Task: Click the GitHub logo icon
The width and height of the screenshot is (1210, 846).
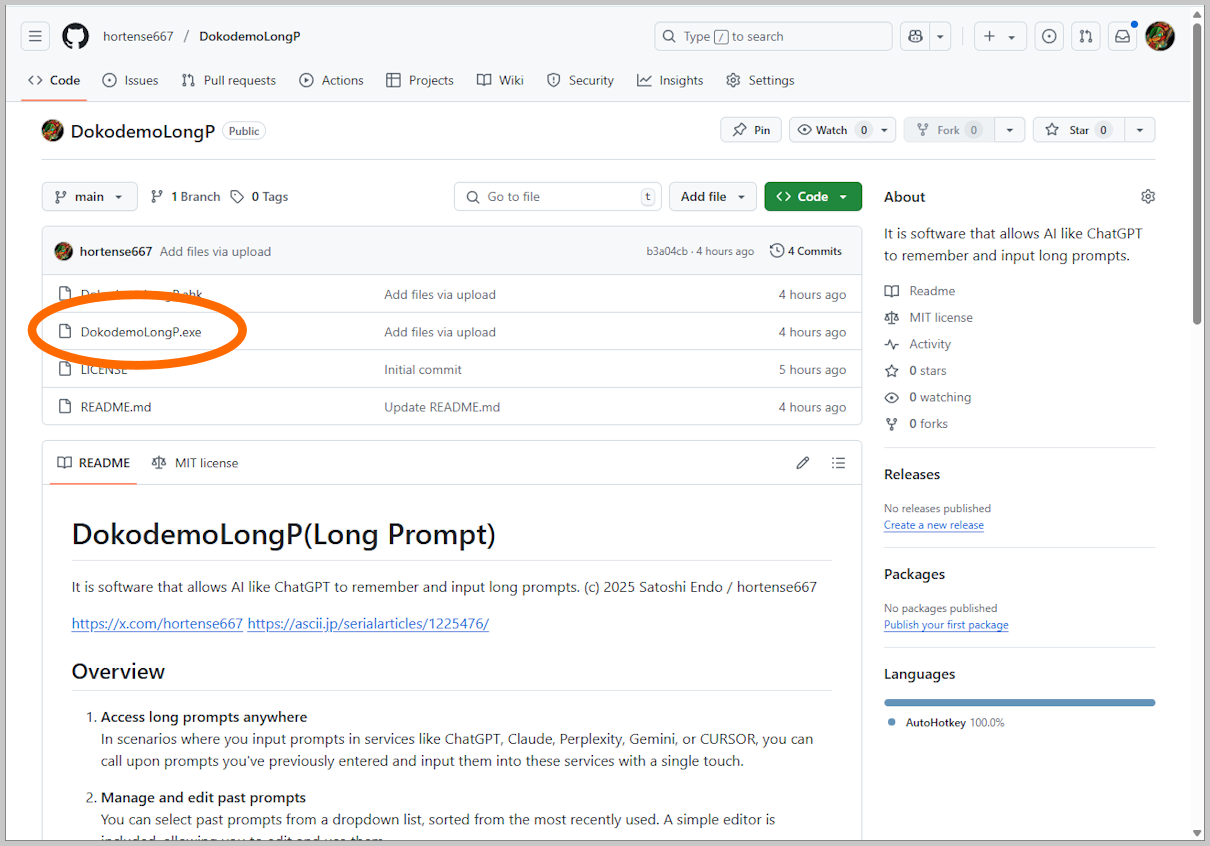Action: tap(76, 37)
